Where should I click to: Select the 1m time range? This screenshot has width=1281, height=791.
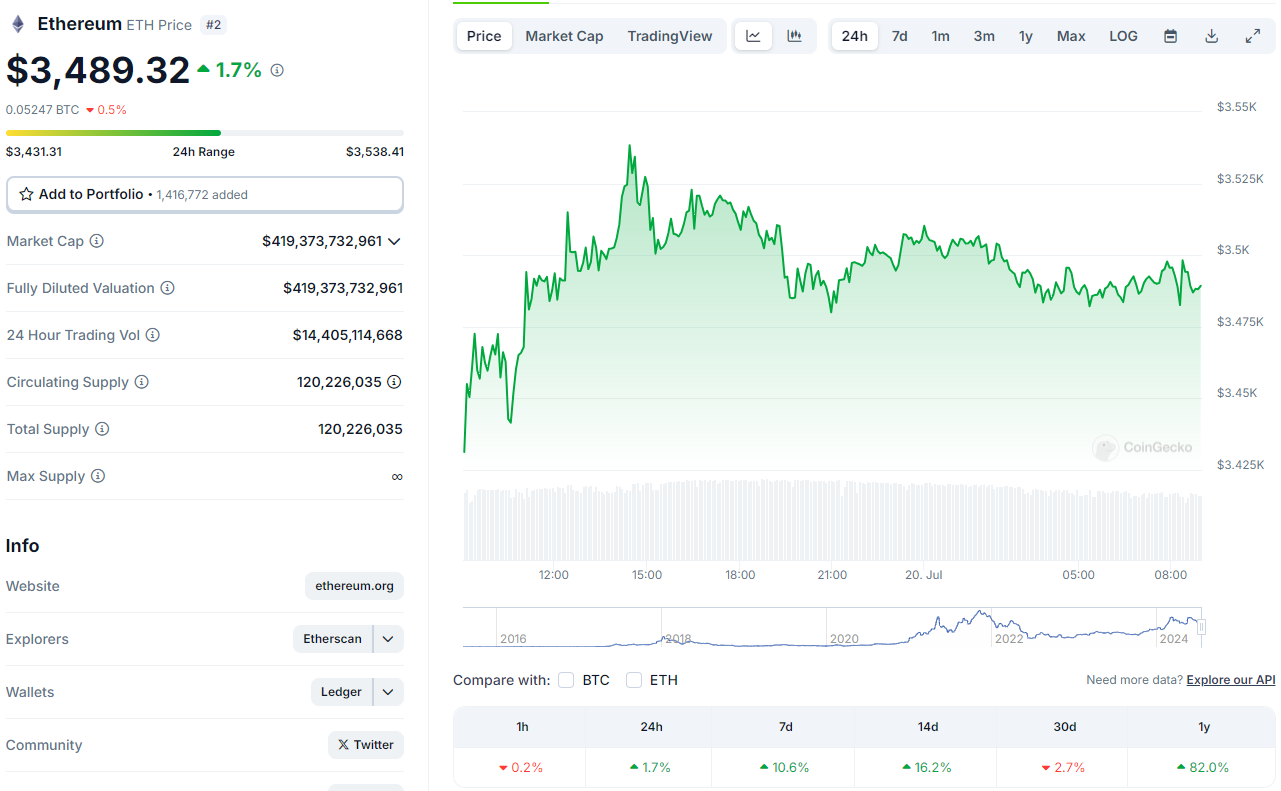941,36
